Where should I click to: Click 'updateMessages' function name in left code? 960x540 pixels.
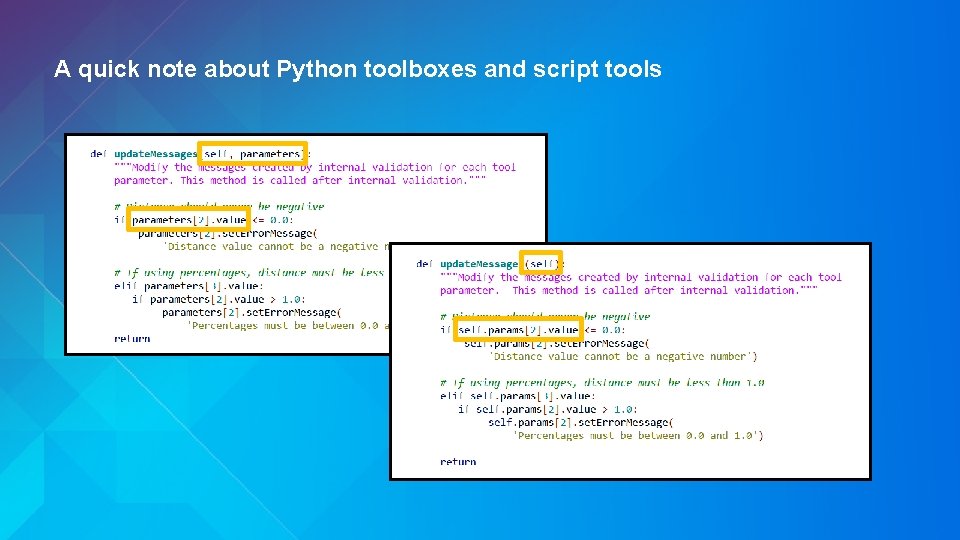tap(156, 154)
